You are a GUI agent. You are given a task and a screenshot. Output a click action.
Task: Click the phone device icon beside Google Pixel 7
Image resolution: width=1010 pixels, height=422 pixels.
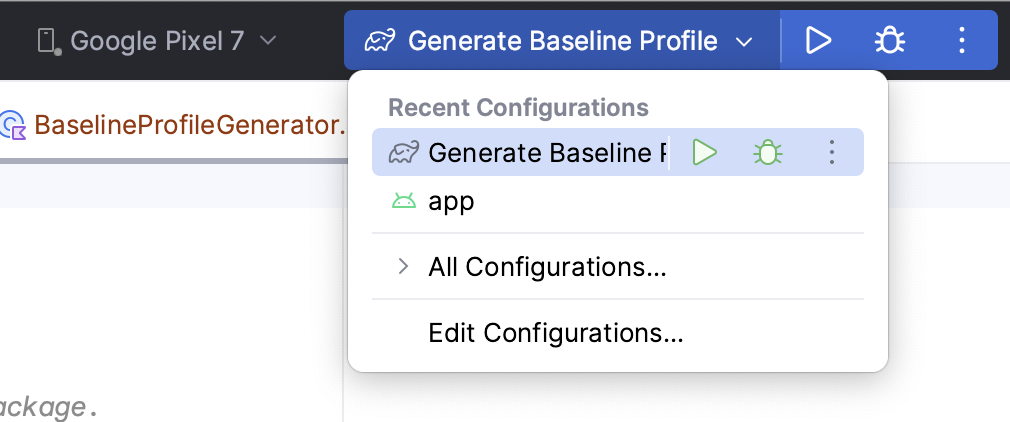48,42
